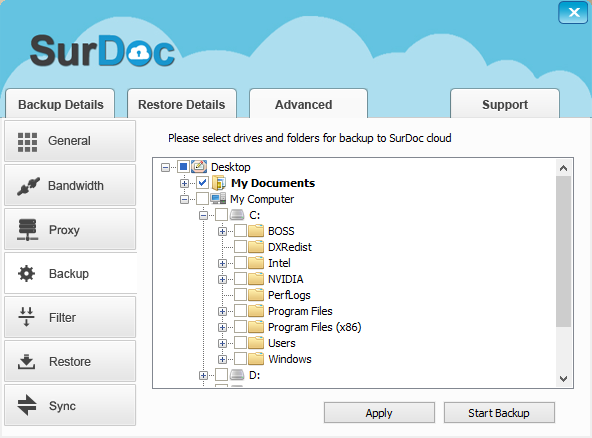Click the Restore download icon
The image size is (592, 438).
26,361
